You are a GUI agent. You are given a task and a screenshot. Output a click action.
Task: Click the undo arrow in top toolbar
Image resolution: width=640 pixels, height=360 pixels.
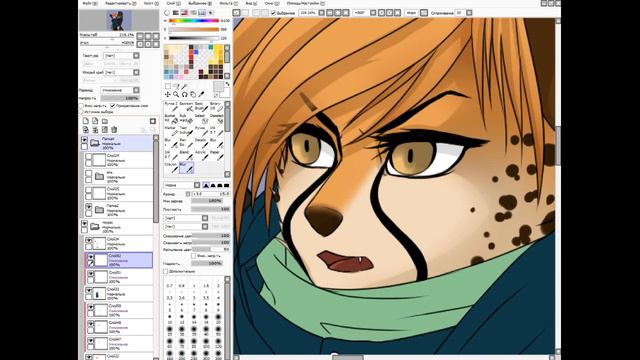click(x=237, y=13)
